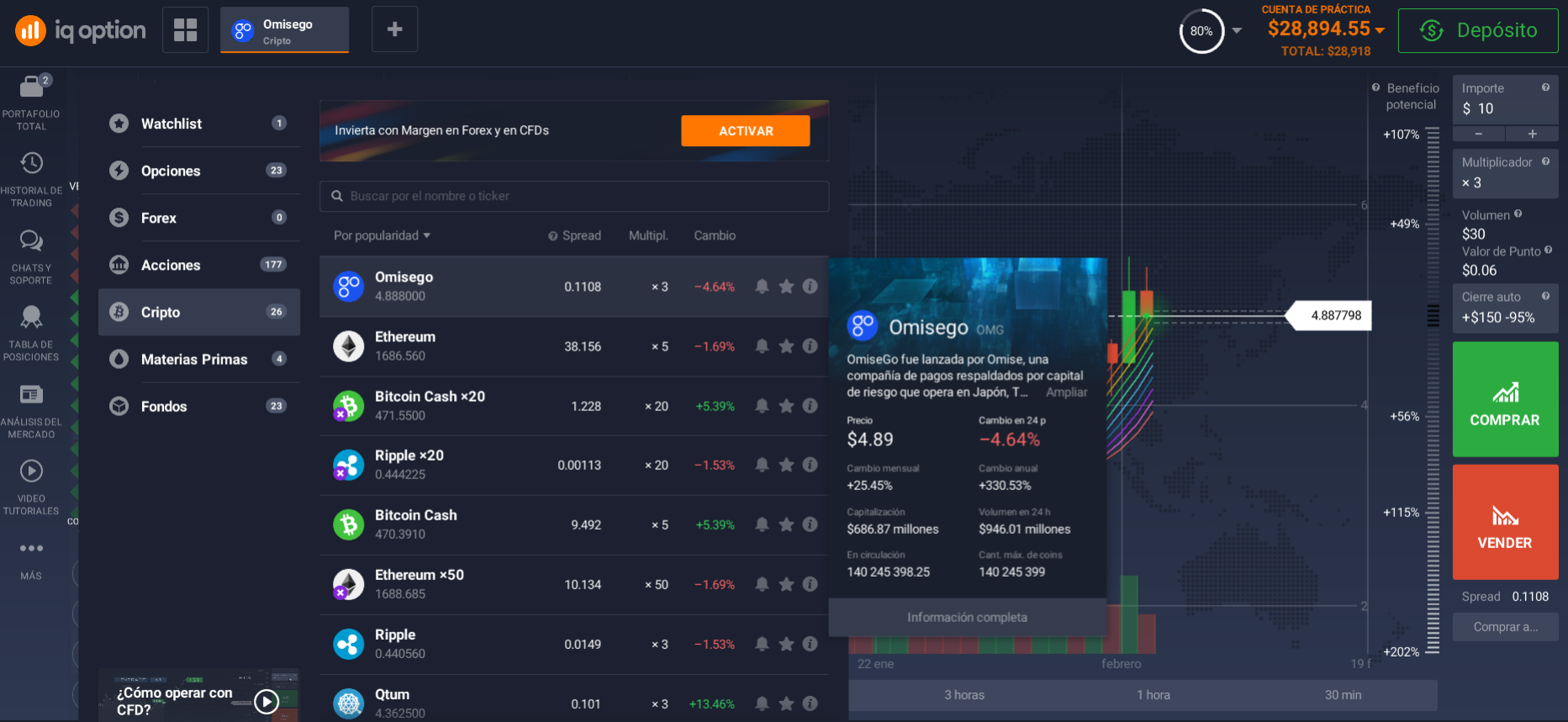The image size is (1568, 722).
Task: Select the Materias Primas category
Action: 199,359
